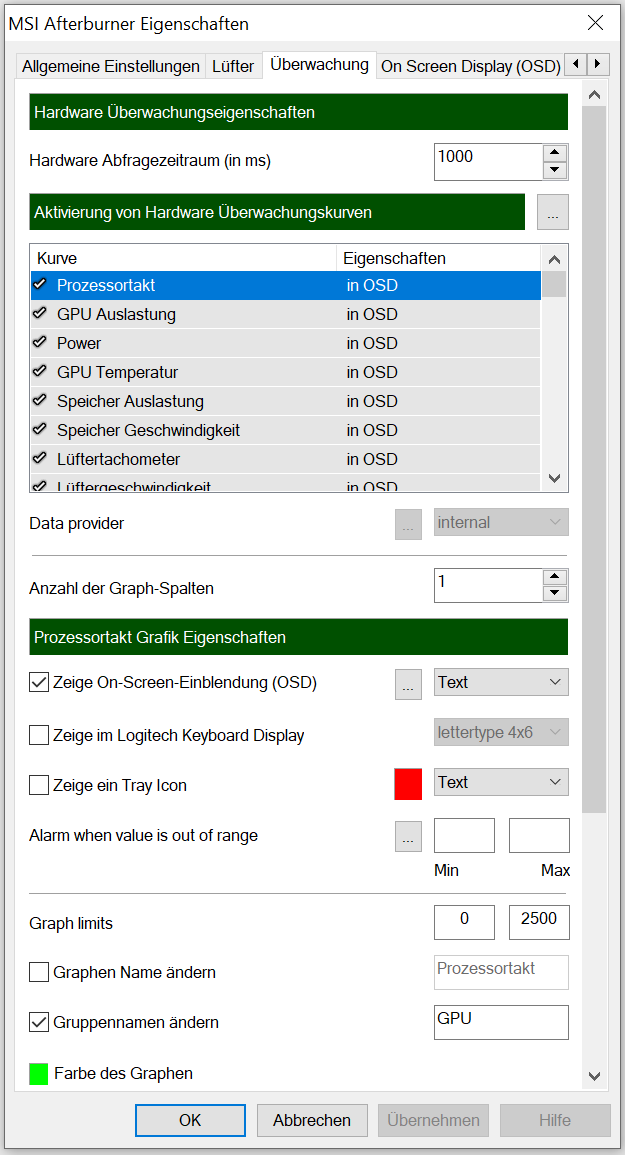Select the Power row in curve list
Viewport: 625px width, 1155px height.
pos(286,343)
